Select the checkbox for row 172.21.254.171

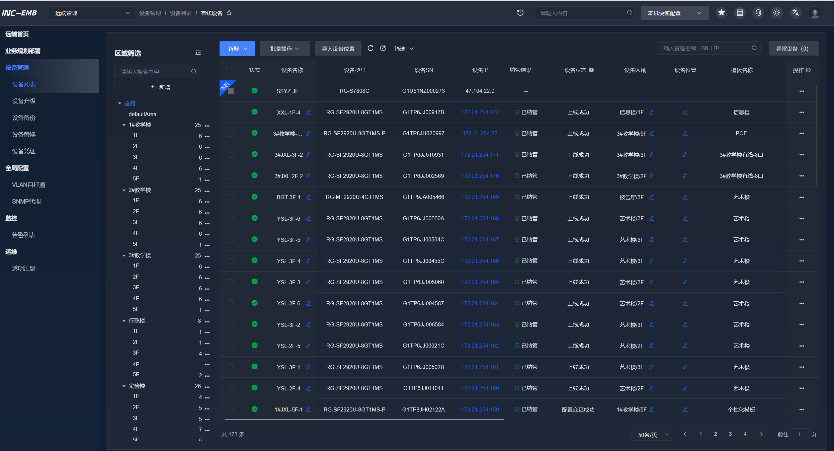pos(231,155)
